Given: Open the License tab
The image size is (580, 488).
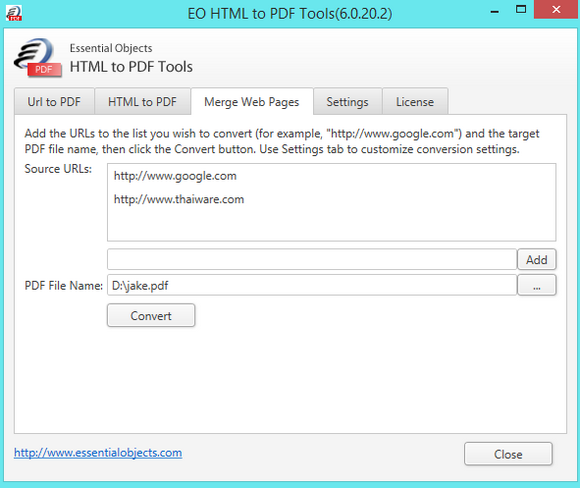Looking at the screenshot, I should pos(415,102).
